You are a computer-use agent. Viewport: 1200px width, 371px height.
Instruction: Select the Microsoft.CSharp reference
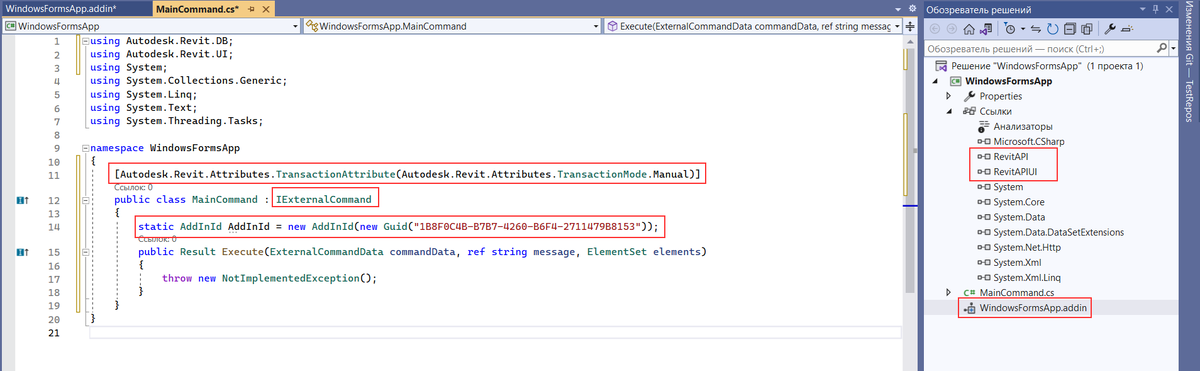[x=1028, y=142]
